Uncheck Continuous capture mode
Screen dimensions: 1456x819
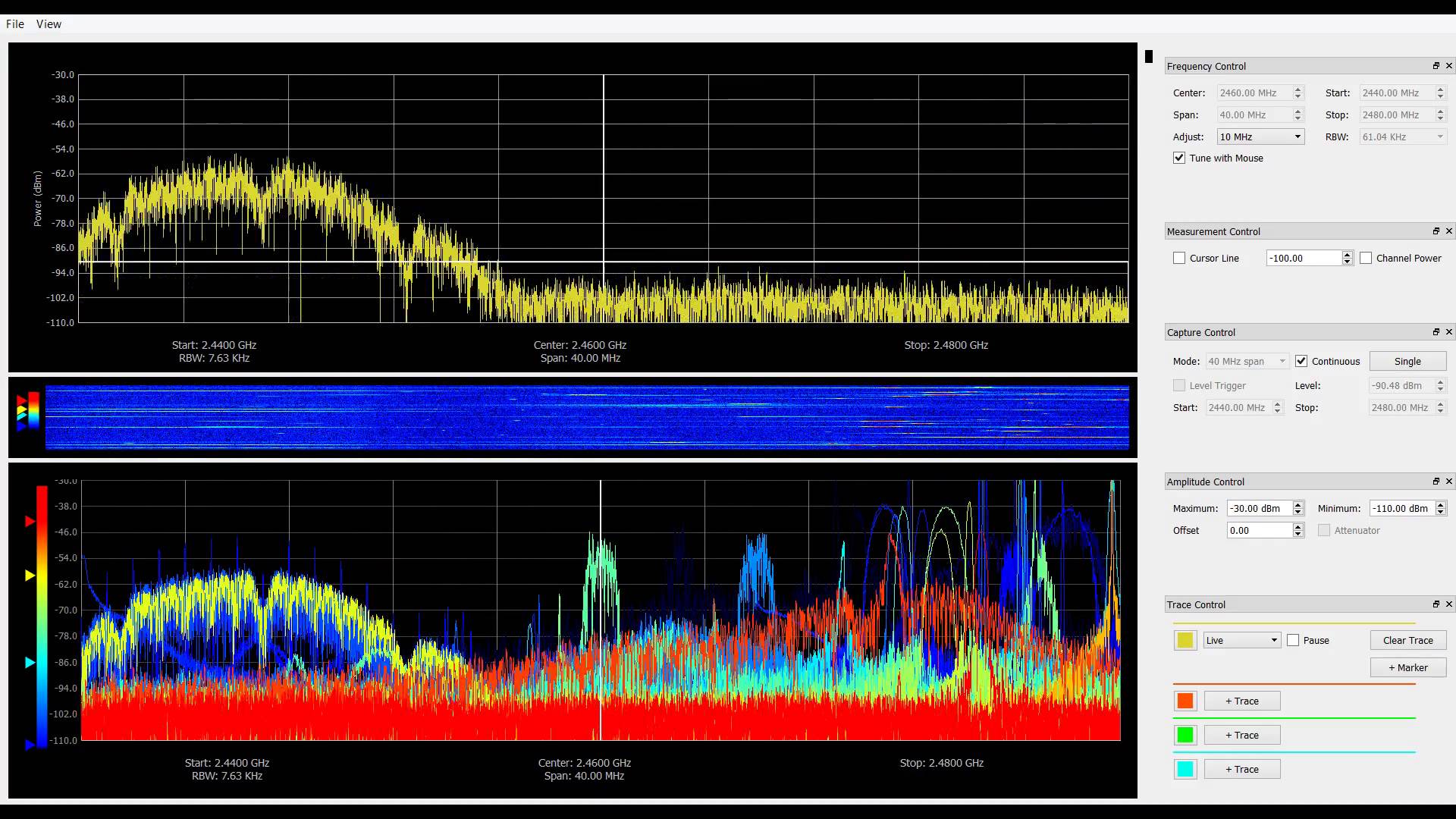coord(1301,361)
